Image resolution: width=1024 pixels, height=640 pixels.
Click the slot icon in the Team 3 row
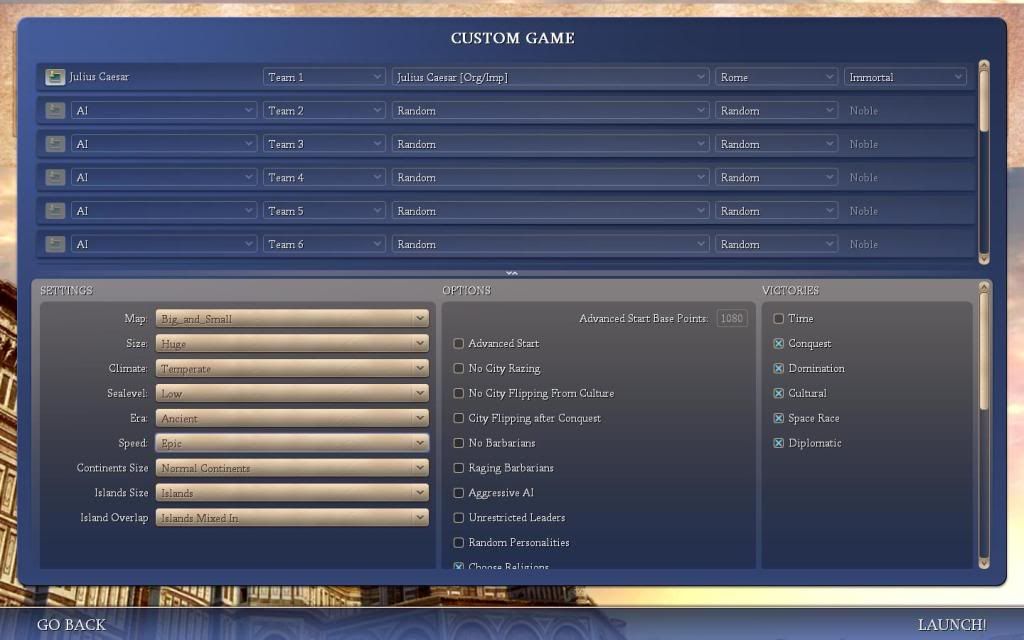(x=55, y=144)
